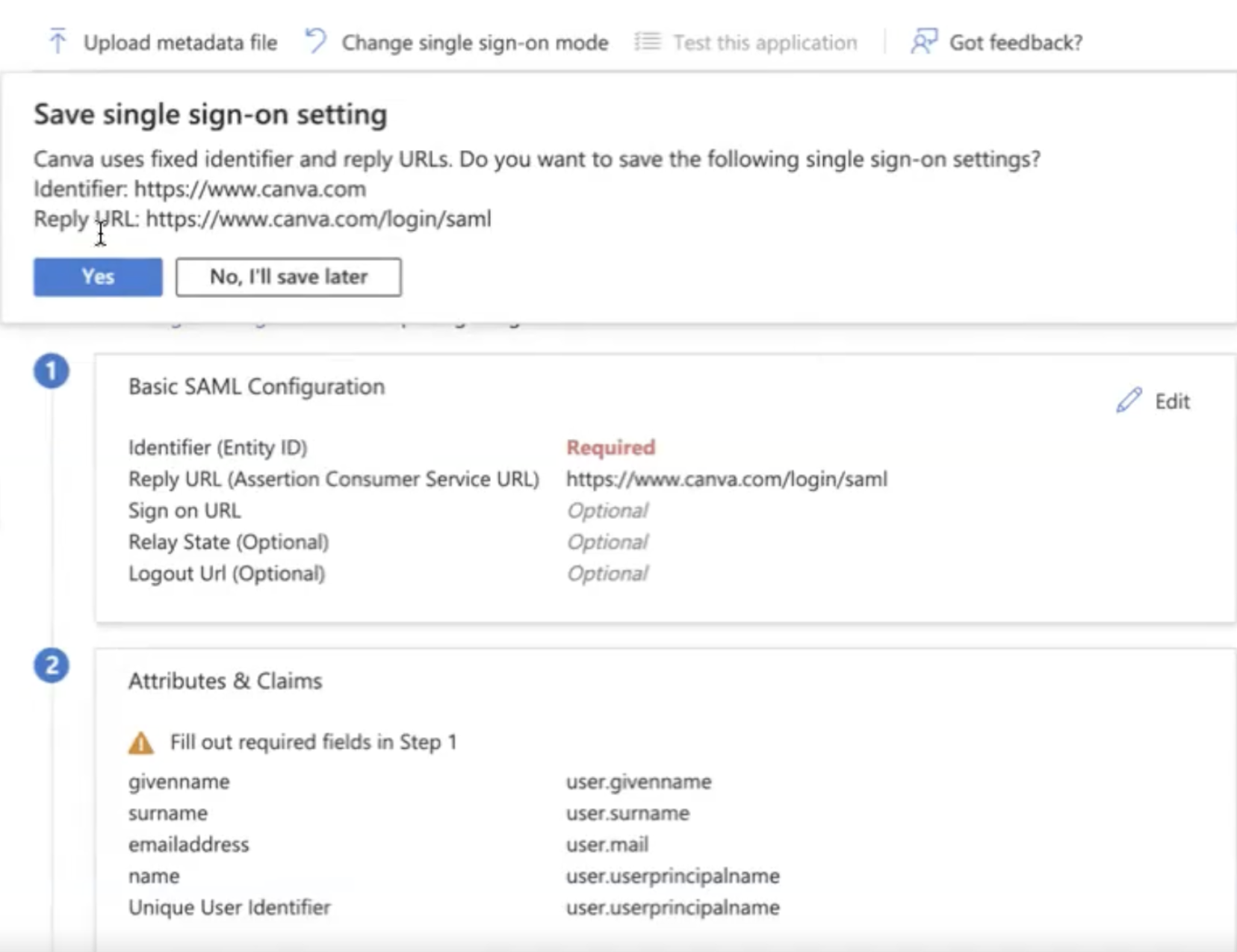This screenshot has width=1237, height=952.
Task: Click the step 2 numbered circle
Action: tap(52, 665)
